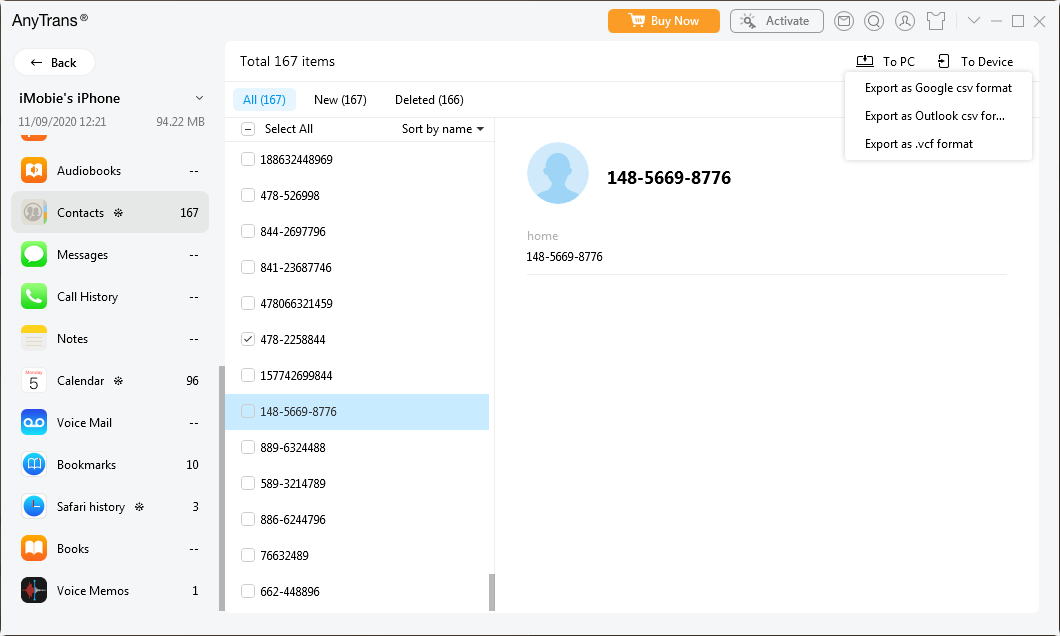1060x636 pixels.
Task: Select contact 662-448896 in the list
Action: pos(357,591)
